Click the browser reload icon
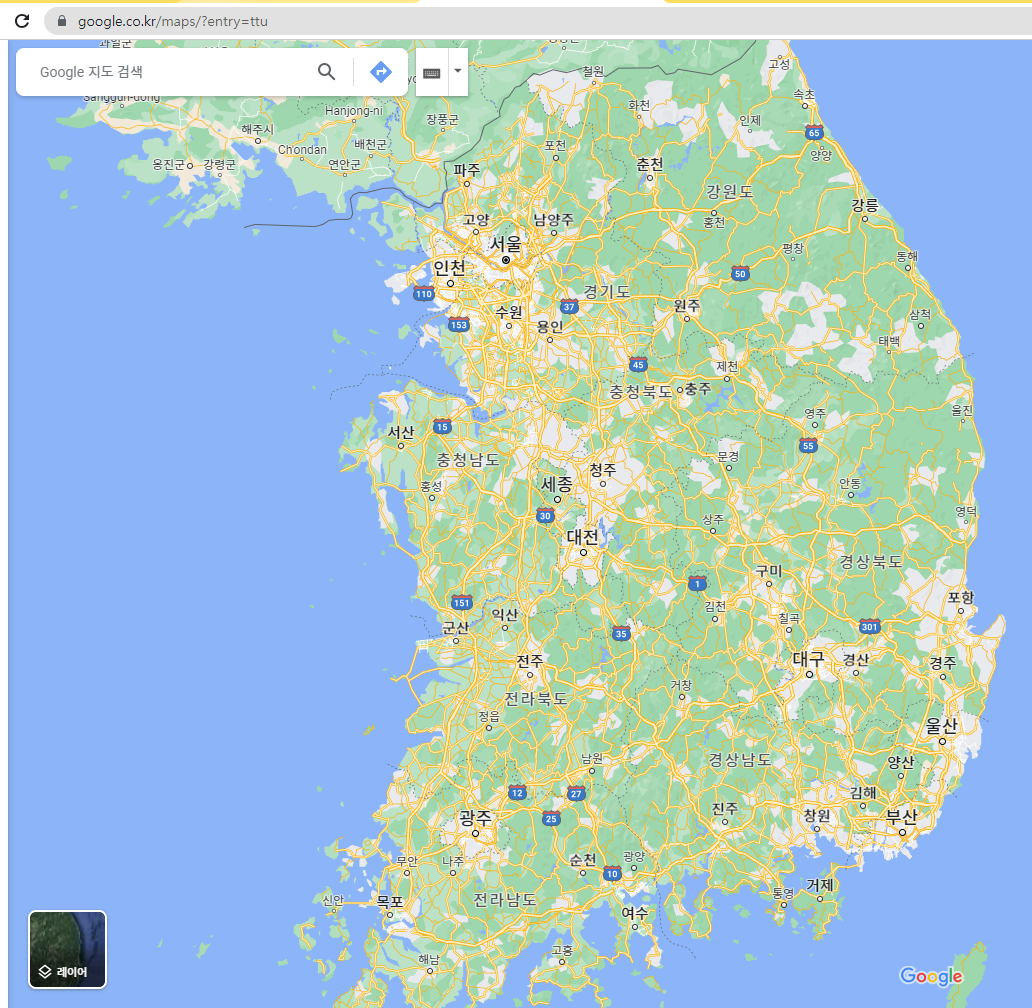 coord(22,21)
